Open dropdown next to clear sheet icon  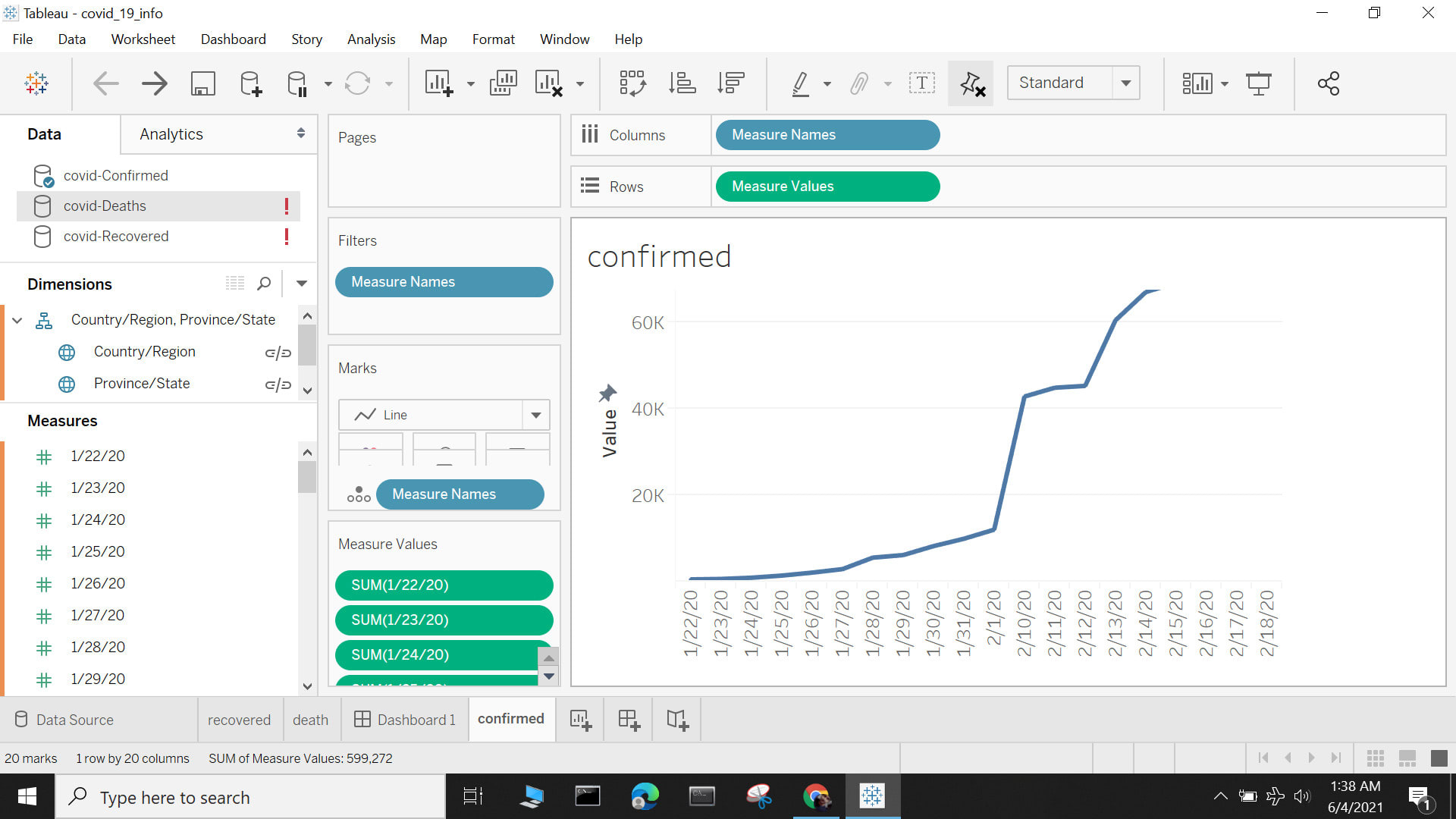pos(580,83)
